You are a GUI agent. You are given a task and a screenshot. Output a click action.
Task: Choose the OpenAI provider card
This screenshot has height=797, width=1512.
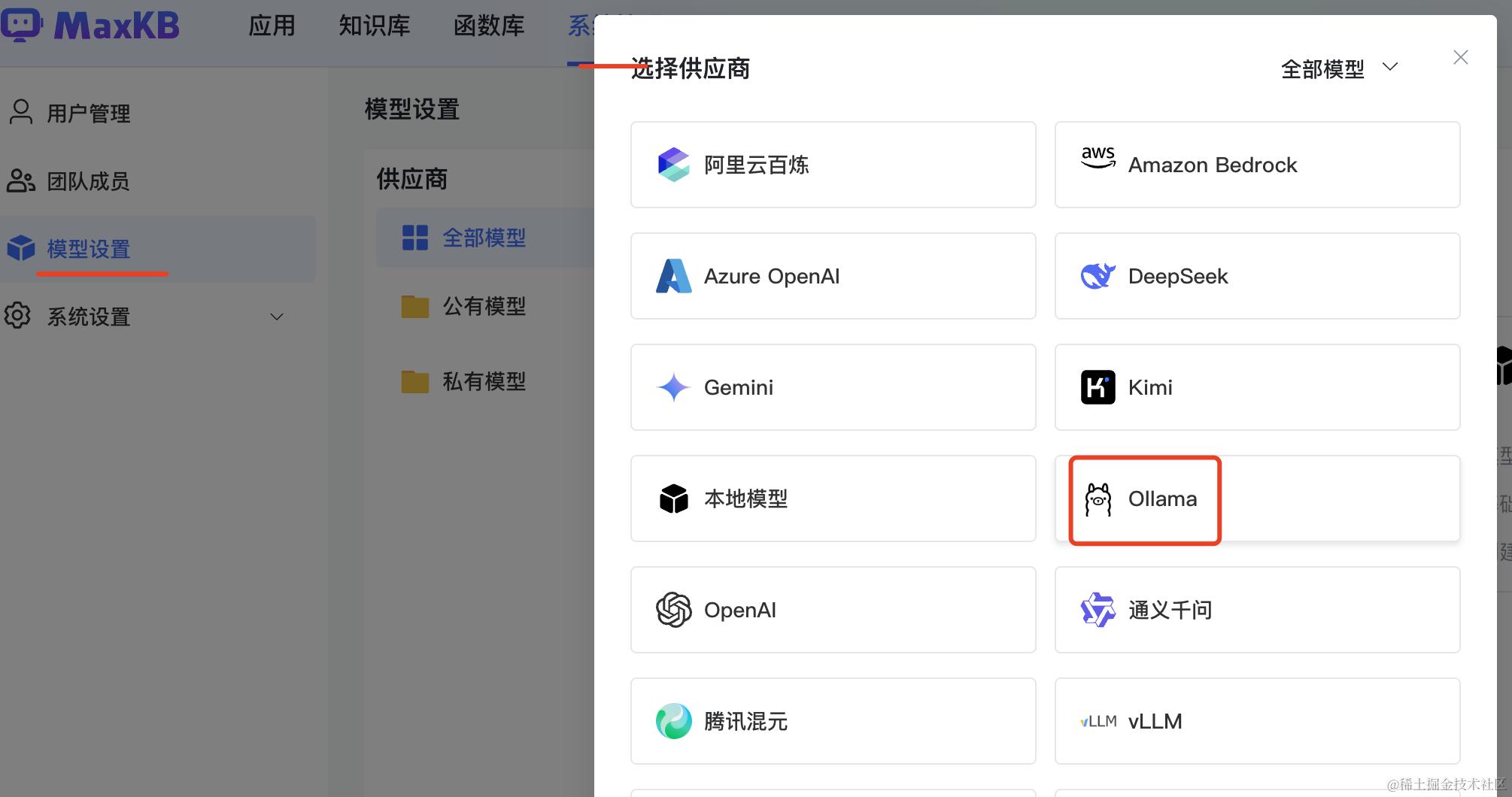pyautogui.click(x=833, y=610)
